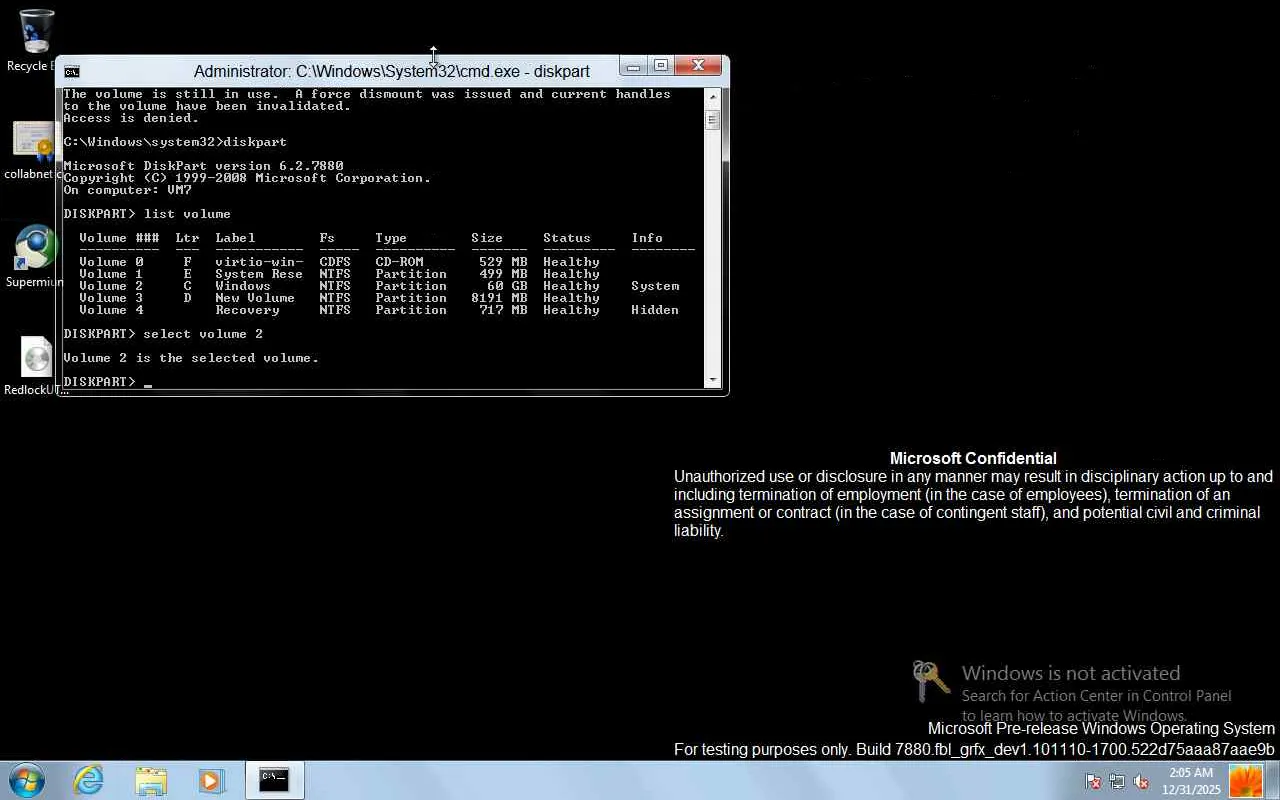Click the cmd.exe taskbar button
1280x800 pixels.
[x=274, y=780]
